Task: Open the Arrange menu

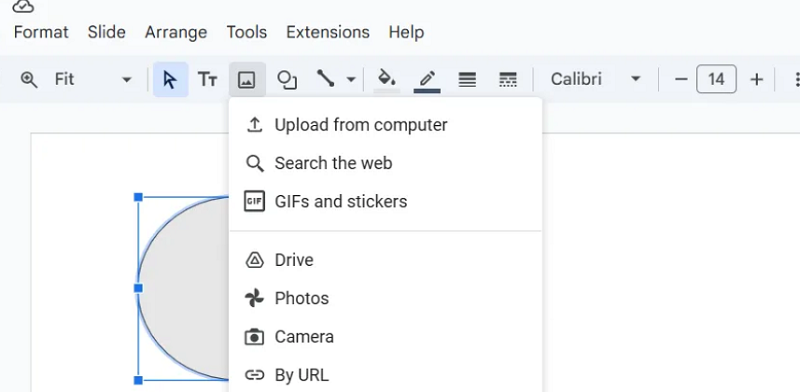Action: pos(176,32)
